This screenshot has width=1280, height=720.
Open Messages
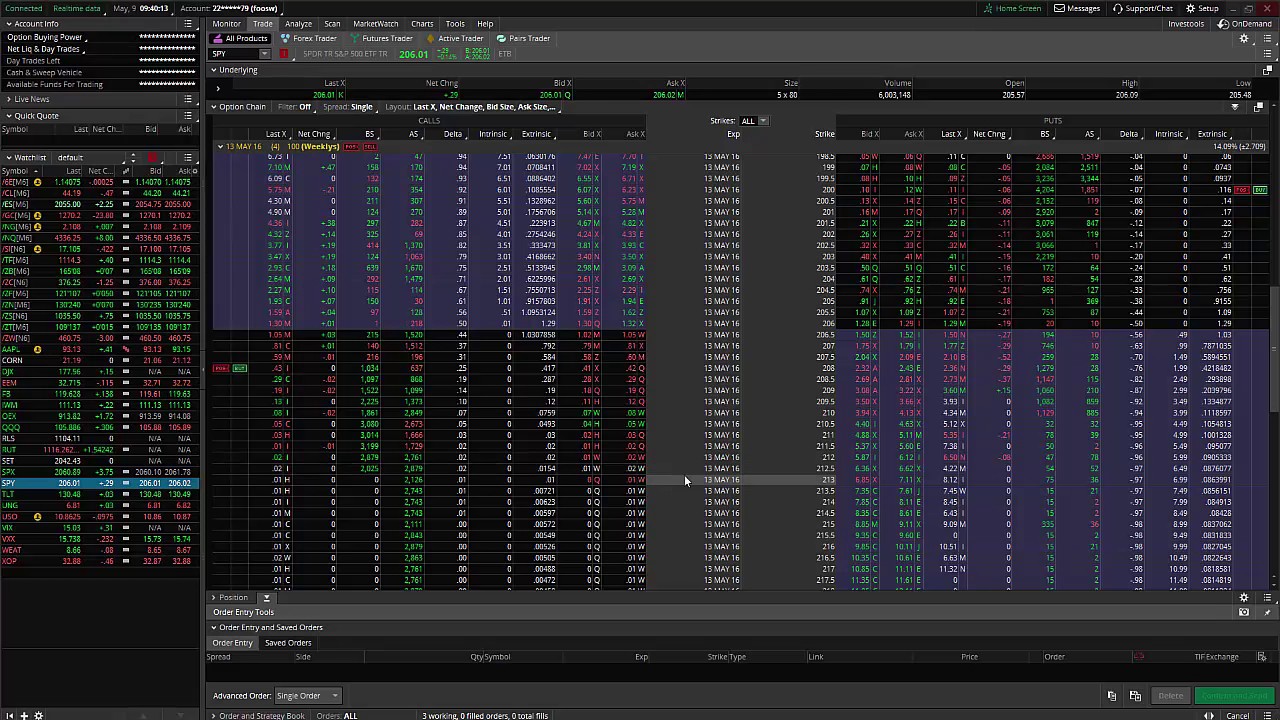(x=1077, y=8)
